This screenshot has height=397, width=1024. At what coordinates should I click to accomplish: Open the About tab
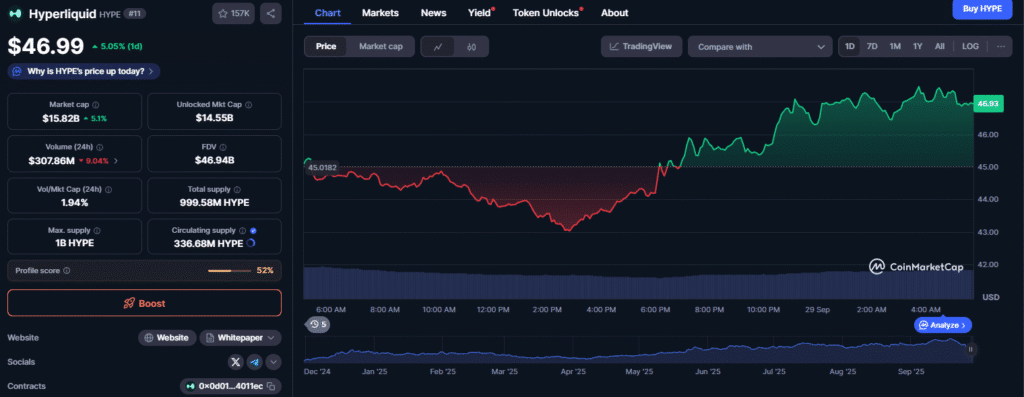[615, 12]
